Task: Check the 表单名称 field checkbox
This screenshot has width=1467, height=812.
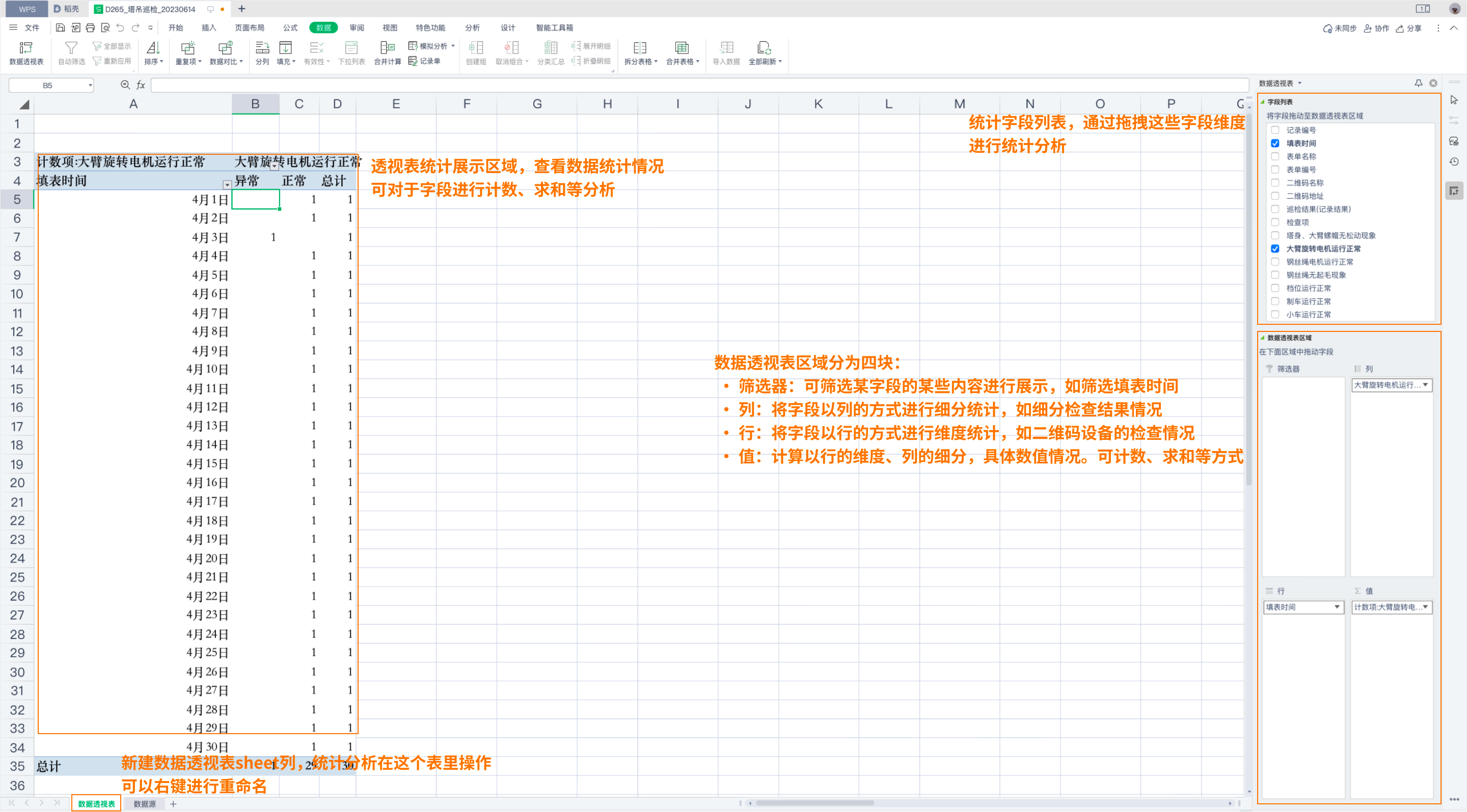Action: pos(1275,156)
